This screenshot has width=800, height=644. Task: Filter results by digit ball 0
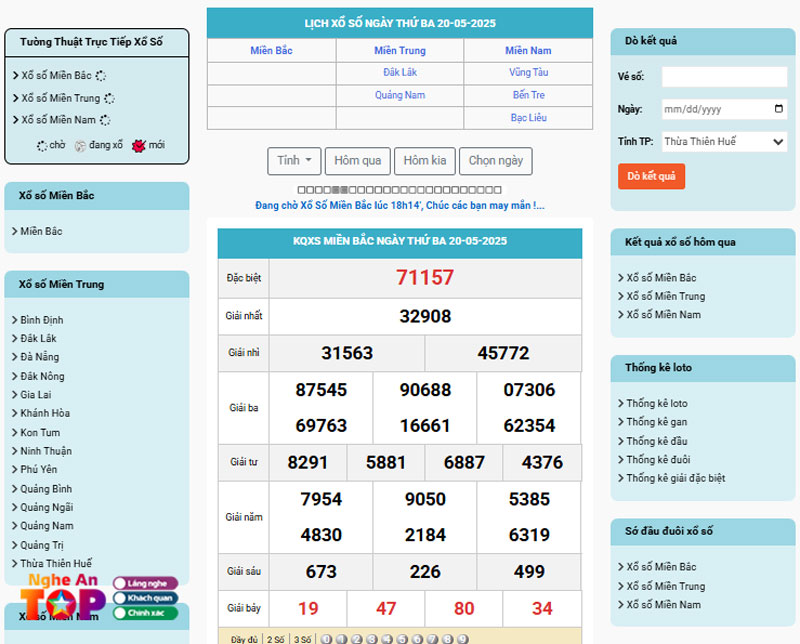327,638
